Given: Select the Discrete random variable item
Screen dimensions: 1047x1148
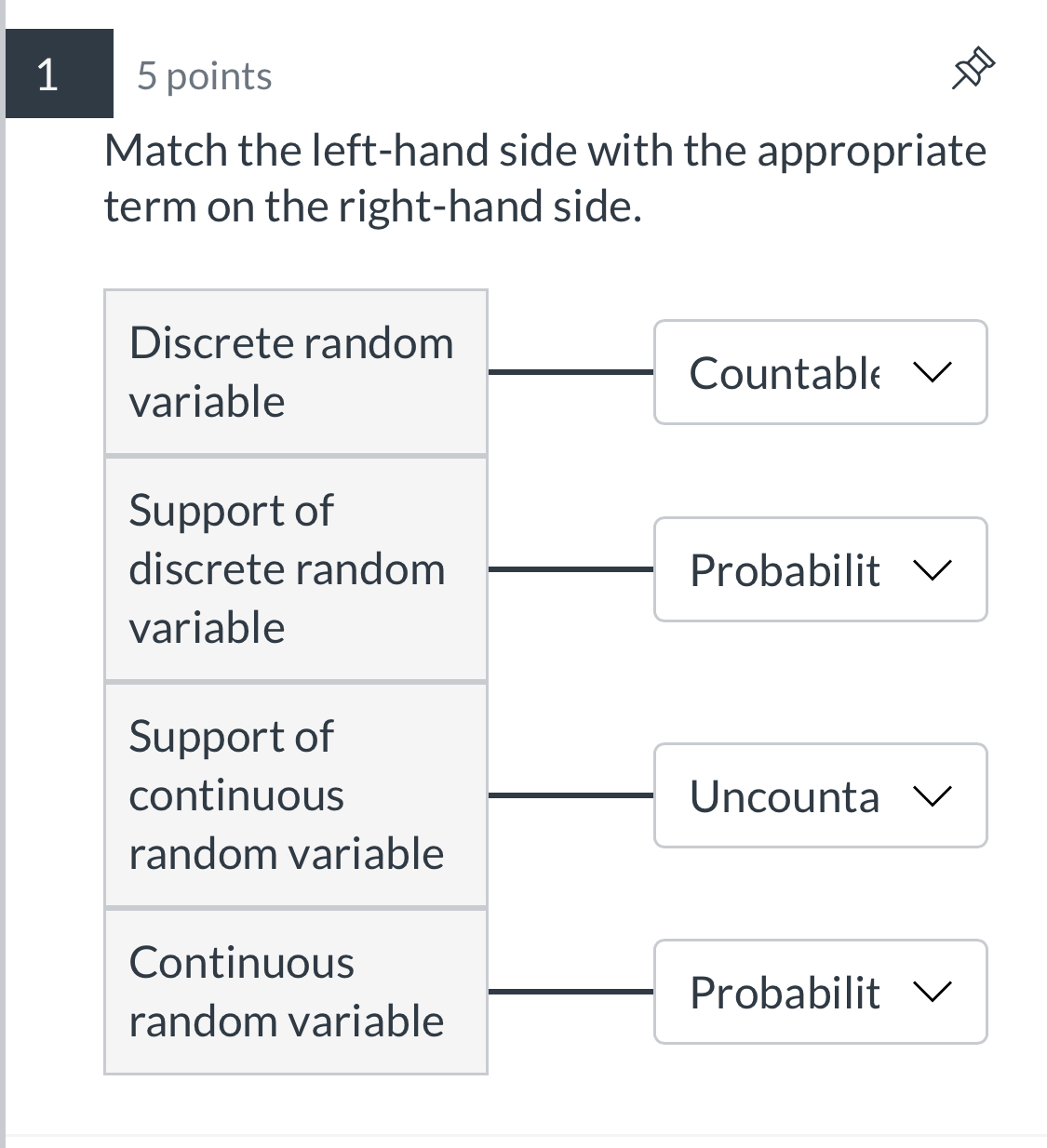Looking at the screenshot, I should tap(295, 371).
